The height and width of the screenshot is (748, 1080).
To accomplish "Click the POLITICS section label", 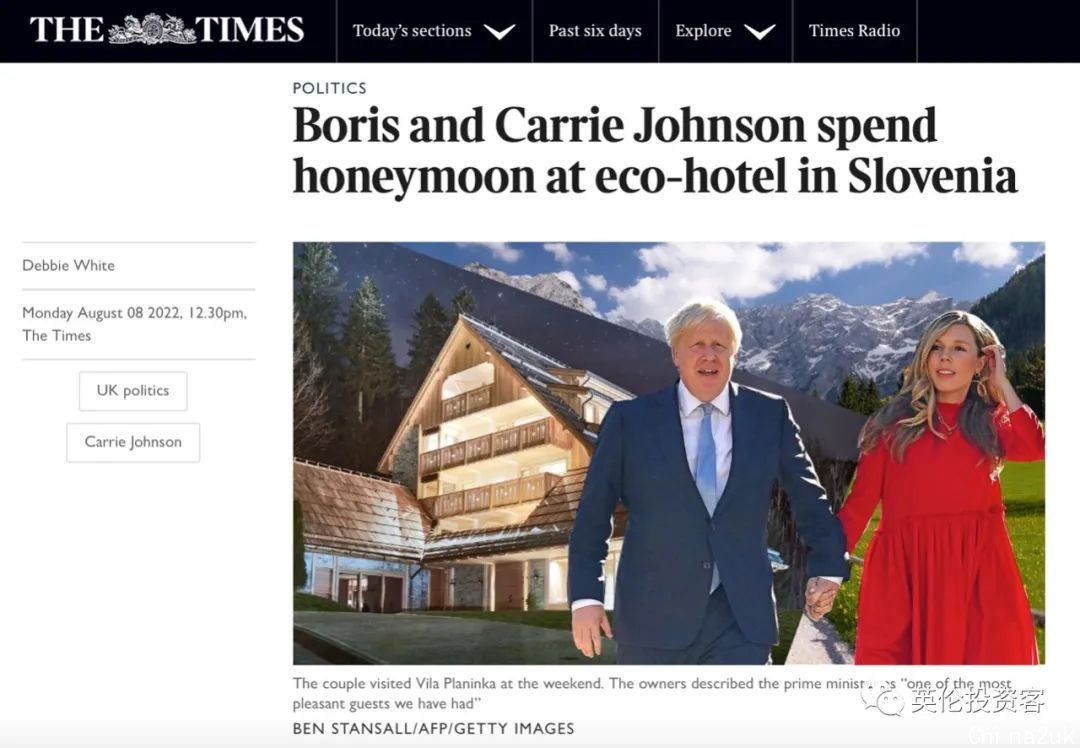I will (329, 88).
